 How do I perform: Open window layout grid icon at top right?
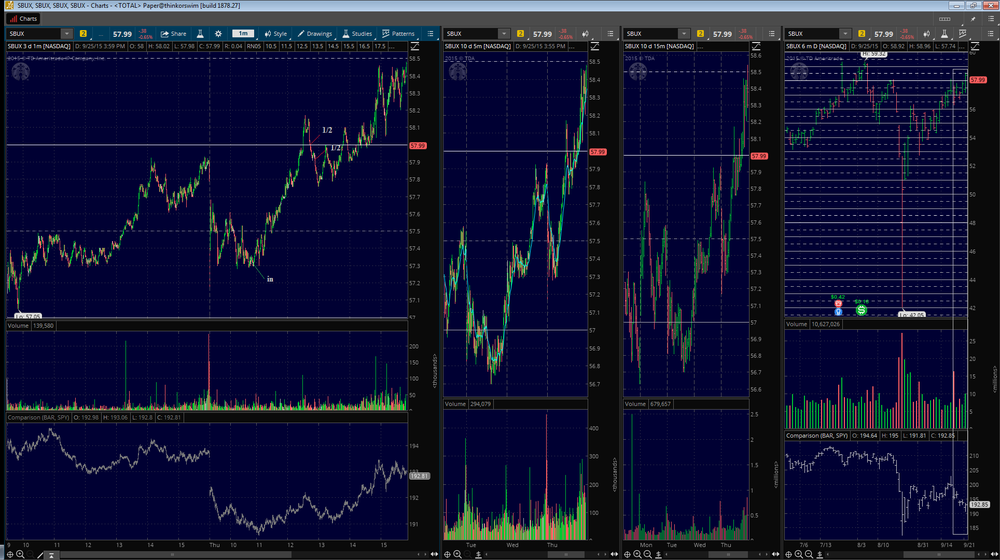[945, 18]
